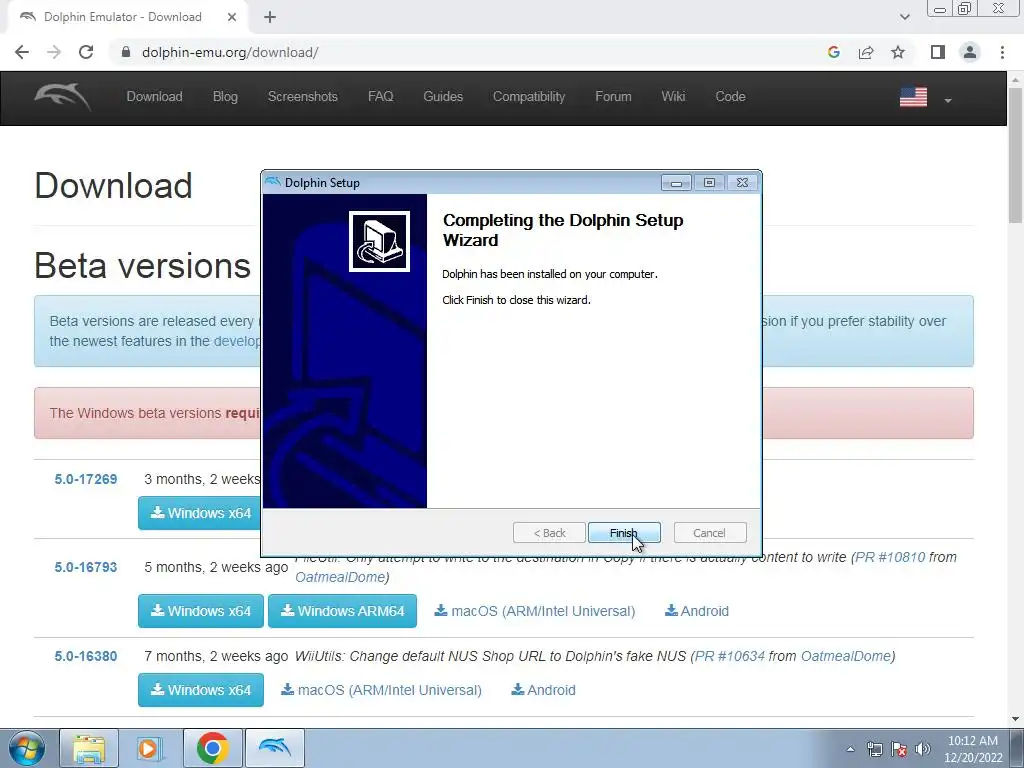The height and width of the screenshot is (768, 1024).
Task: Open the media player taskbar icon
Action: point(148,748)
